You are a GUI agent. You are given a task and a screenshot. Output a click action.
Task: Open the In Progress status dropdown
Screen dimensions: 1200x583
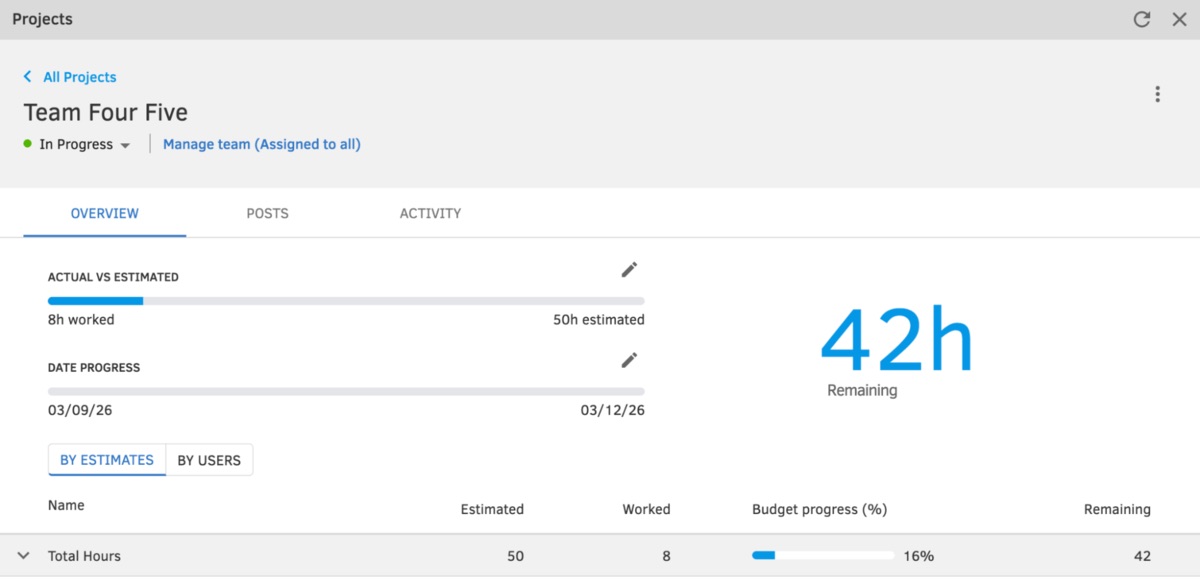125,144
